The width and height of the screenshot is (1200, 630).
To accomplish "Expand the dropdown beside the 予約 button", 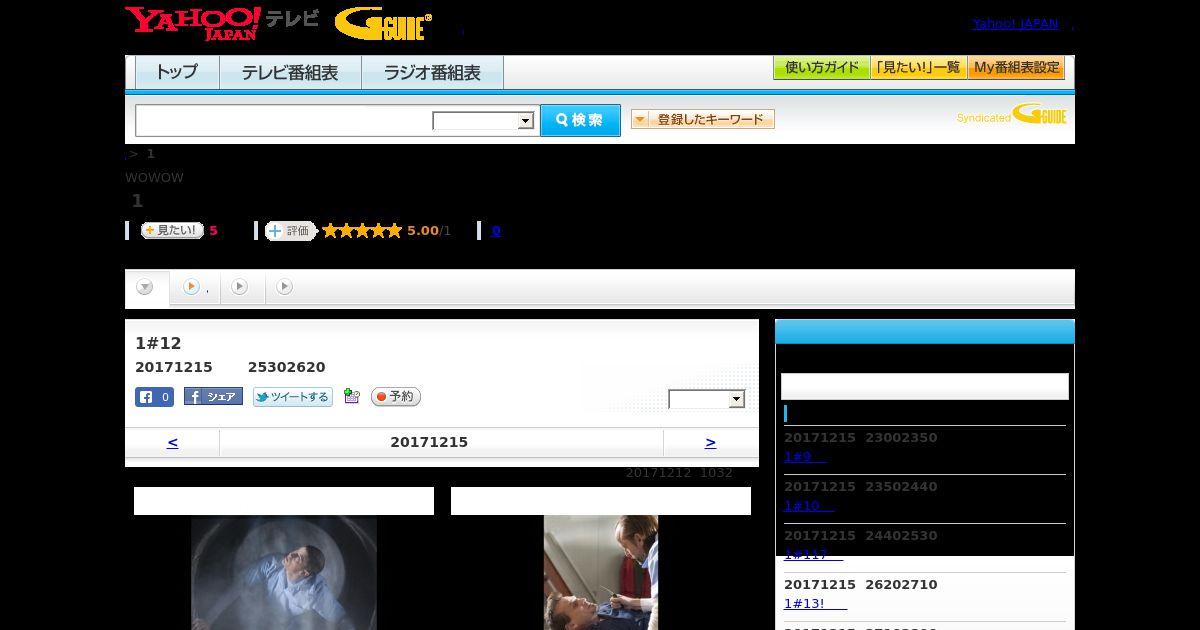I will pos(707,399).
